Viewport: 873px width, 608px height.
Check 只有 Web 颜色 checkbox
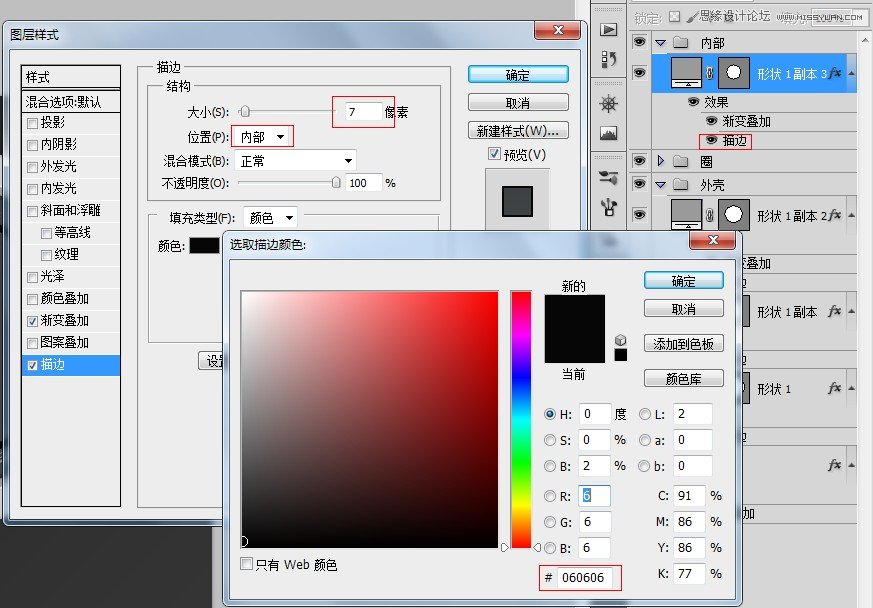[x=246, y=564]
